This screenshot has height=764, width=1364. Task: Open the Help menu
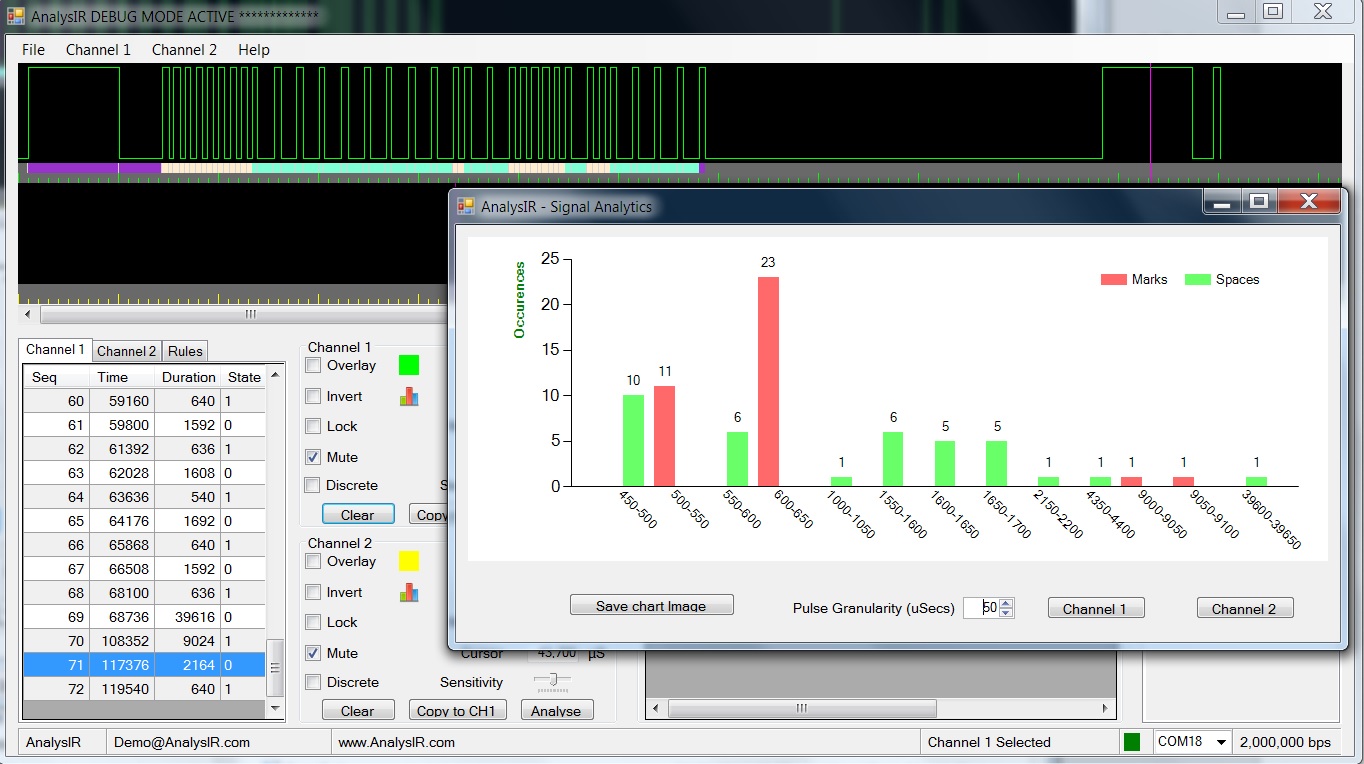tap(253, 50)
